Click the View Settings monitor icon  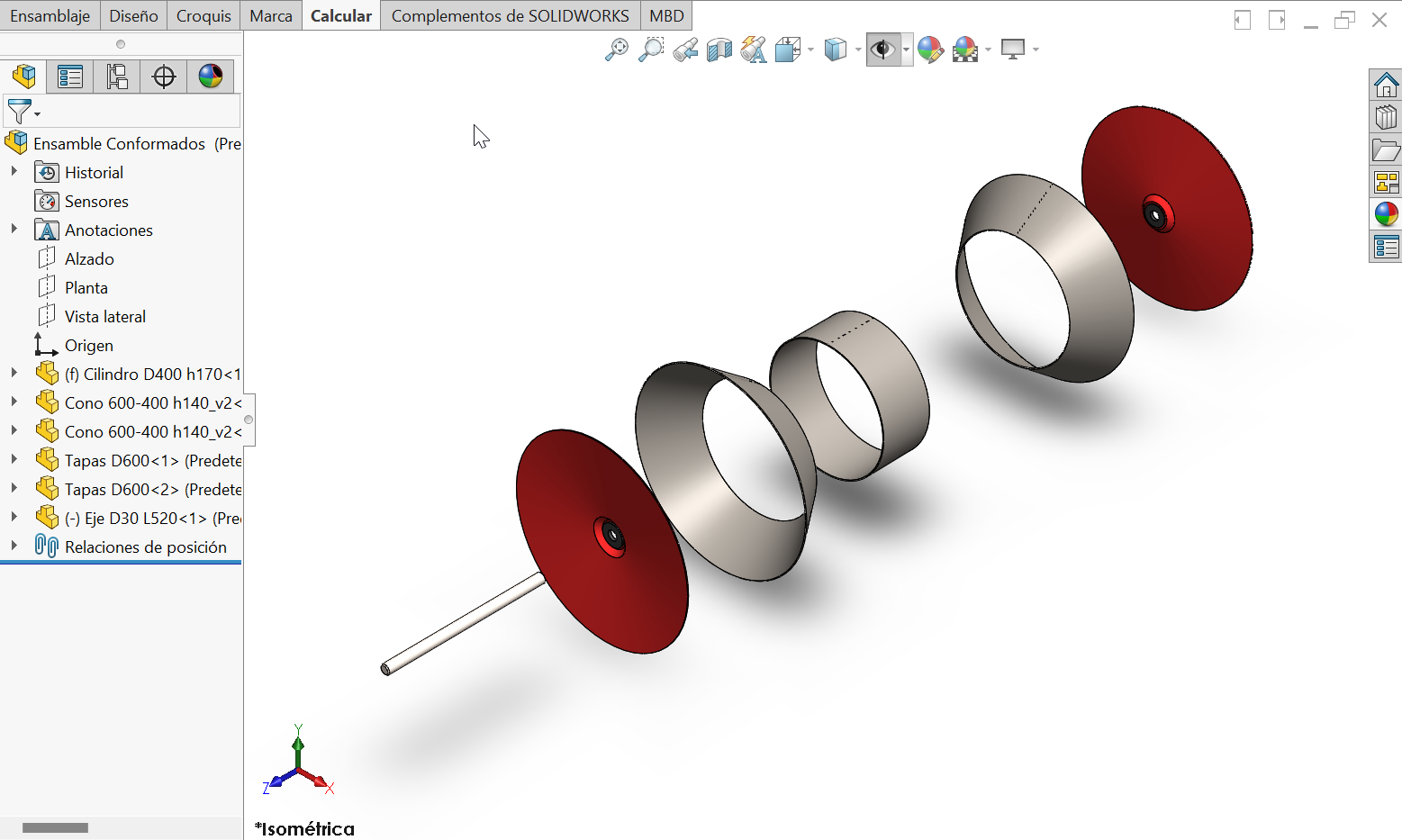coord(1013,50)
